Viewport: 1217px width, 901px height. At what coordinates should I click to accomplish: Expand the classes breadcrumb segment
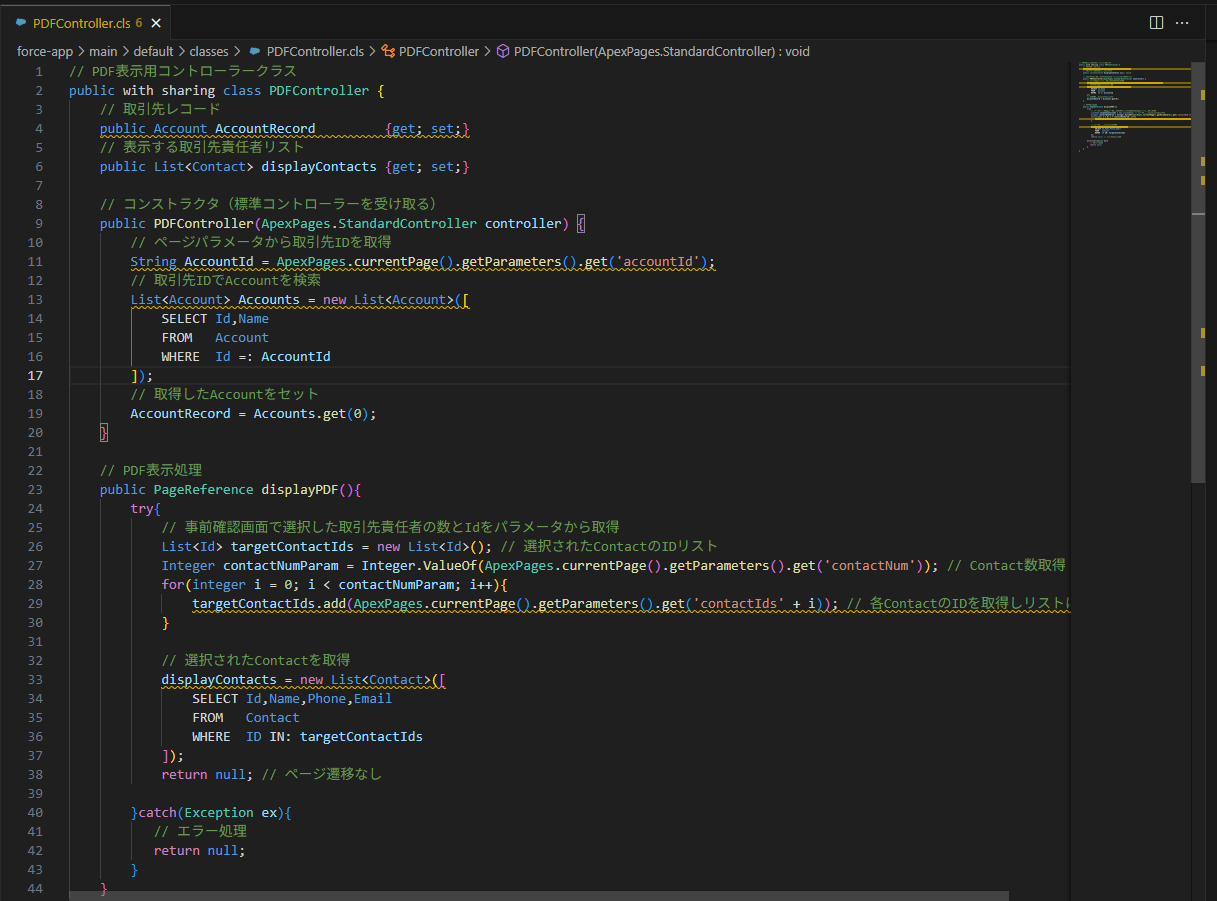pos(208,51)
